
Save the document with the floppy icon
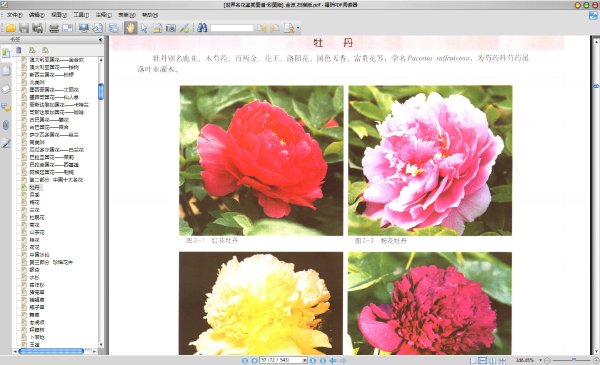24,28
